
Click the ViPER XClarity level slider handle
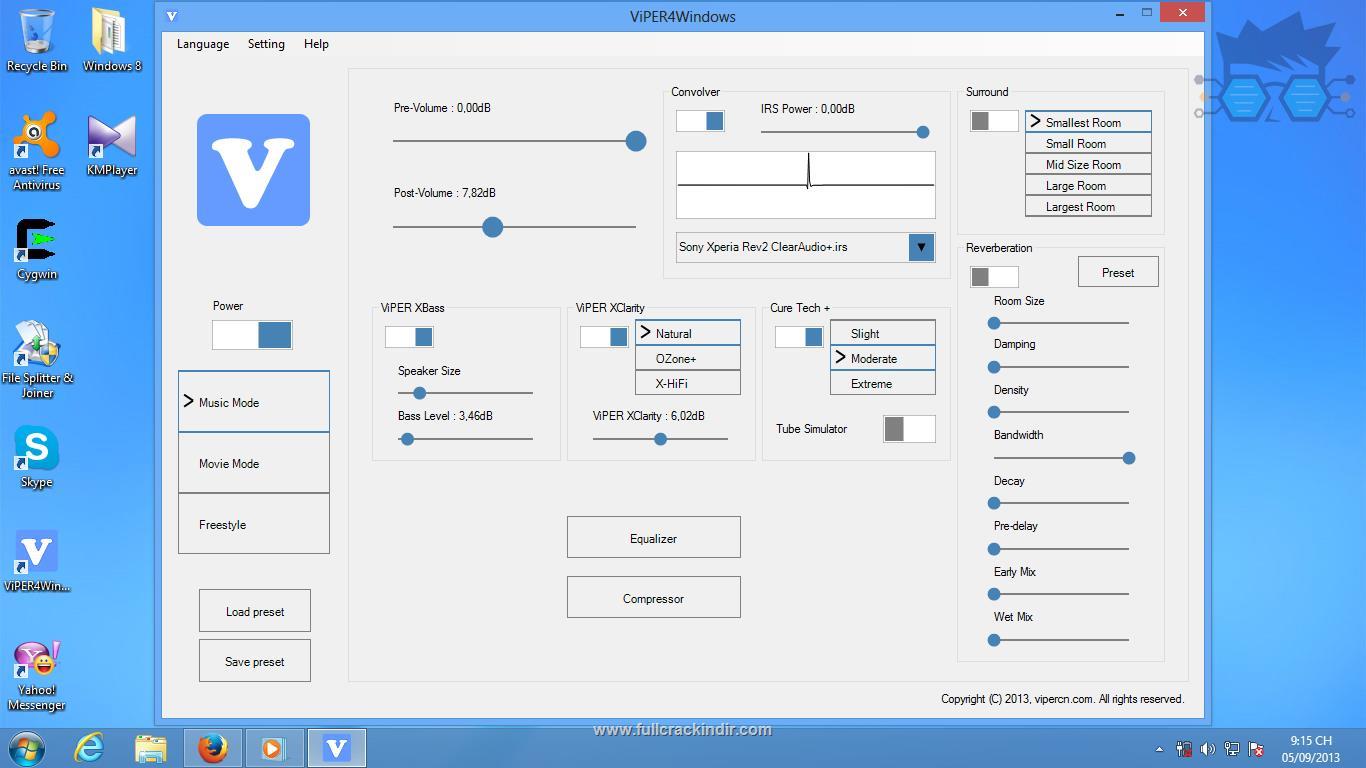[660, 439]
